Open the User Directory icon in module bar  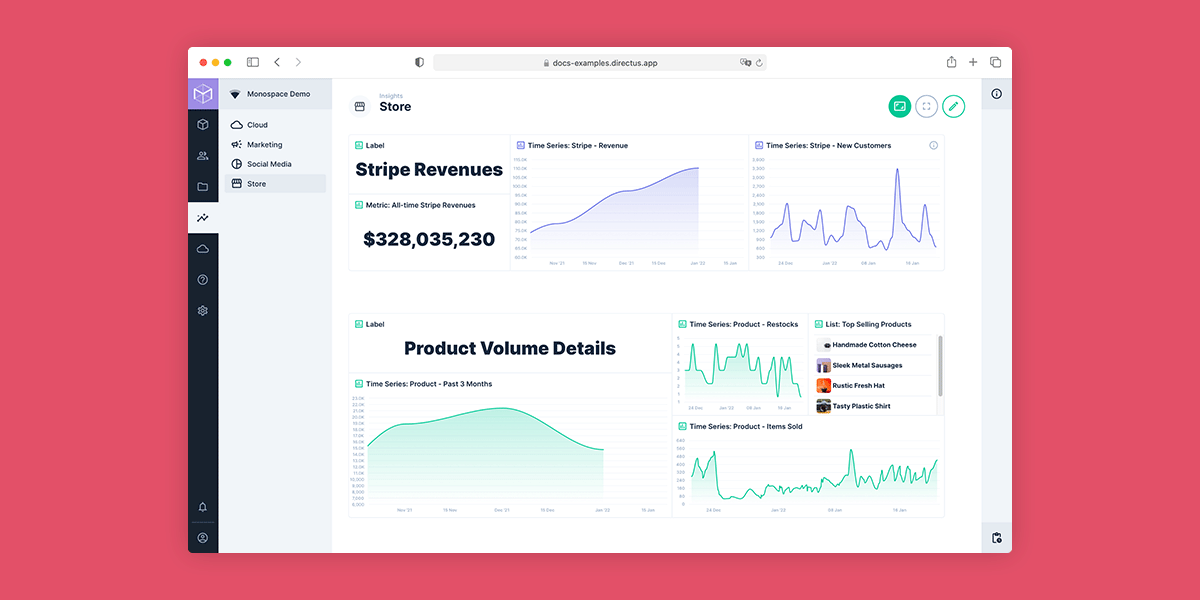coord(203,155)
